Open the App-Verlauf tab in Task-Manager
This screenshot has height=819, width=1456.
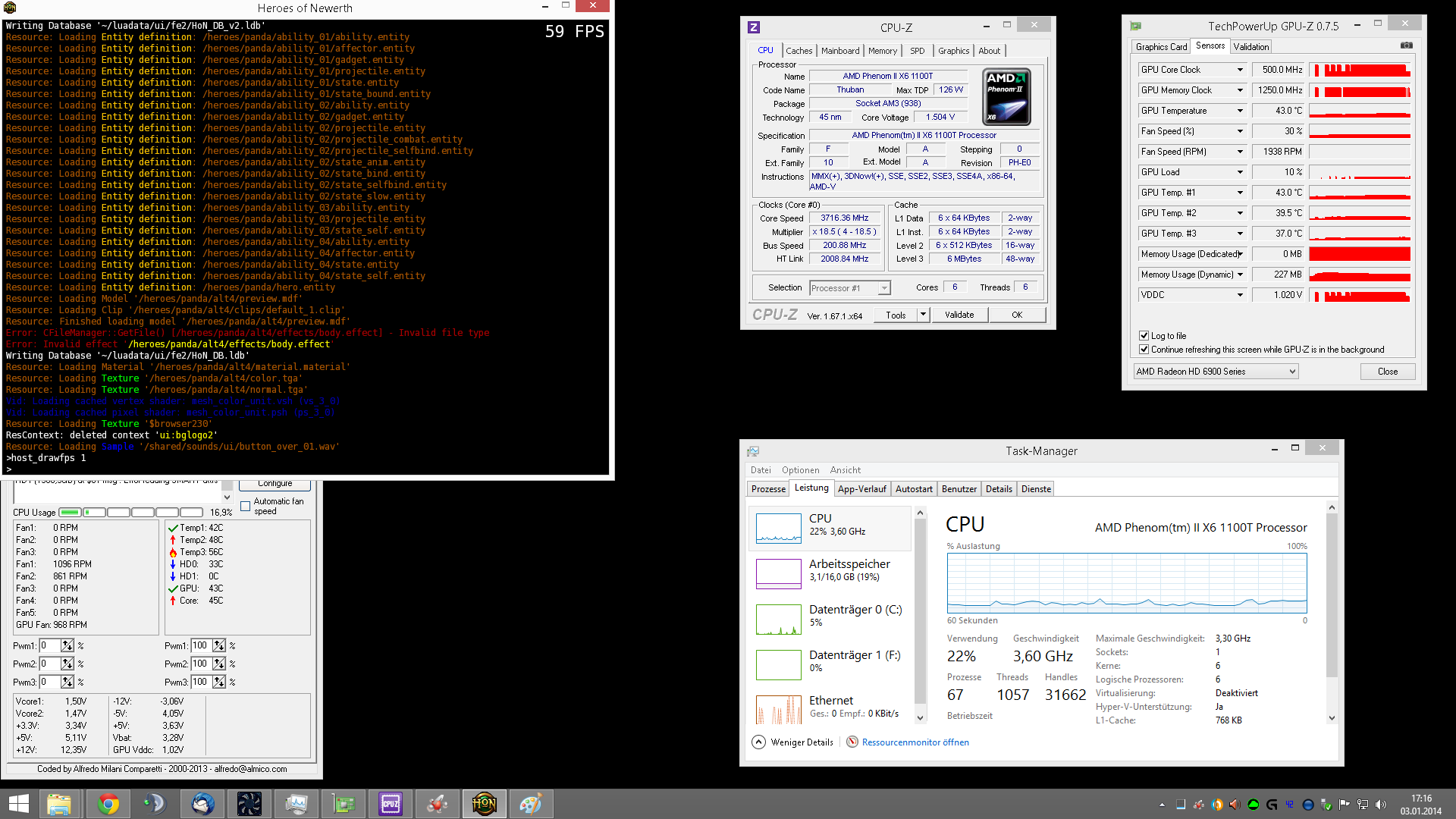[x=861, y=489]
